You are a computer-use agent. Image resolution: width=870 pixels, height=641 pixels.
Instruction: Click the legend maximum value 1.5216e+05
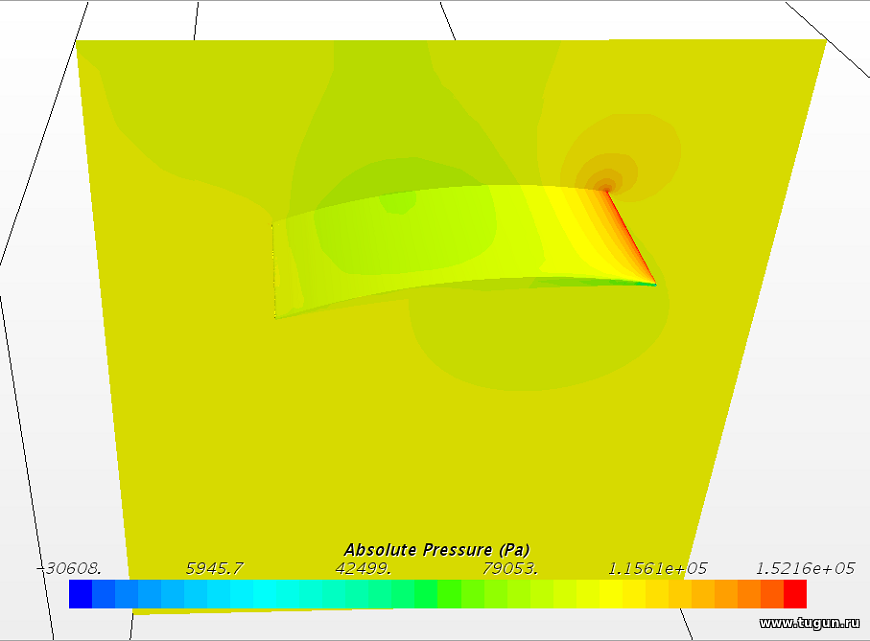tap(805, 568)
